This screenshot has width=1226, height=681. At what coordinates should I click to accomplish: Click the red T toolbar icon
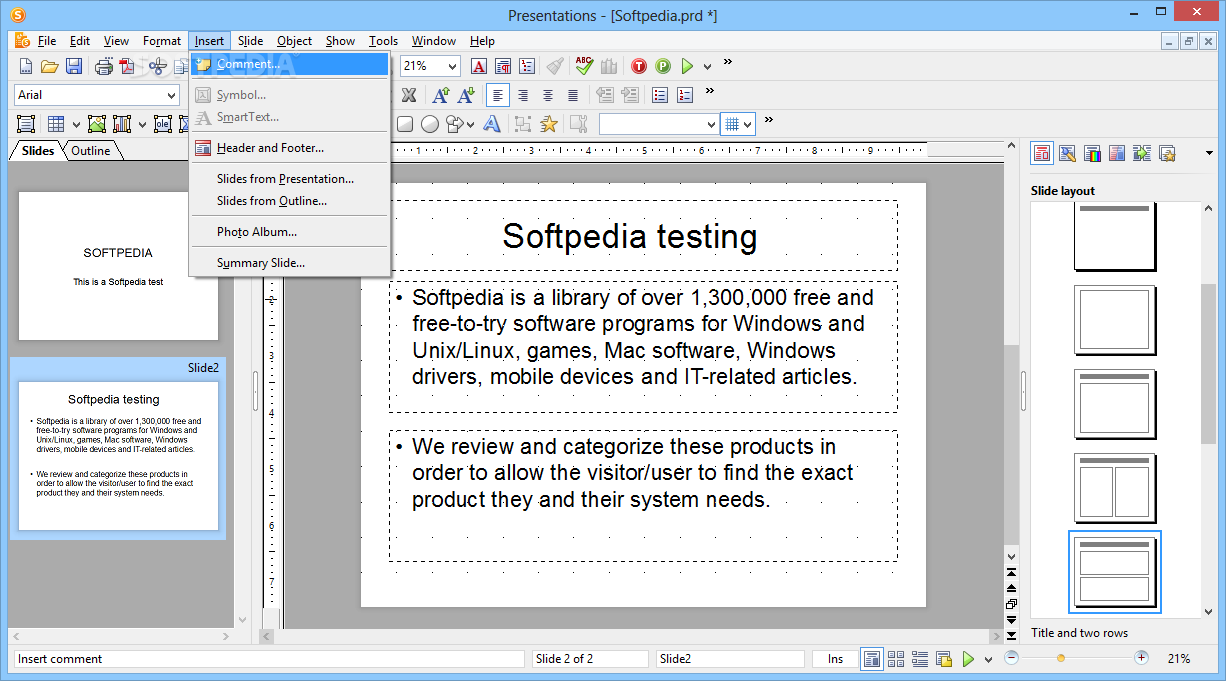pos(639,66)
